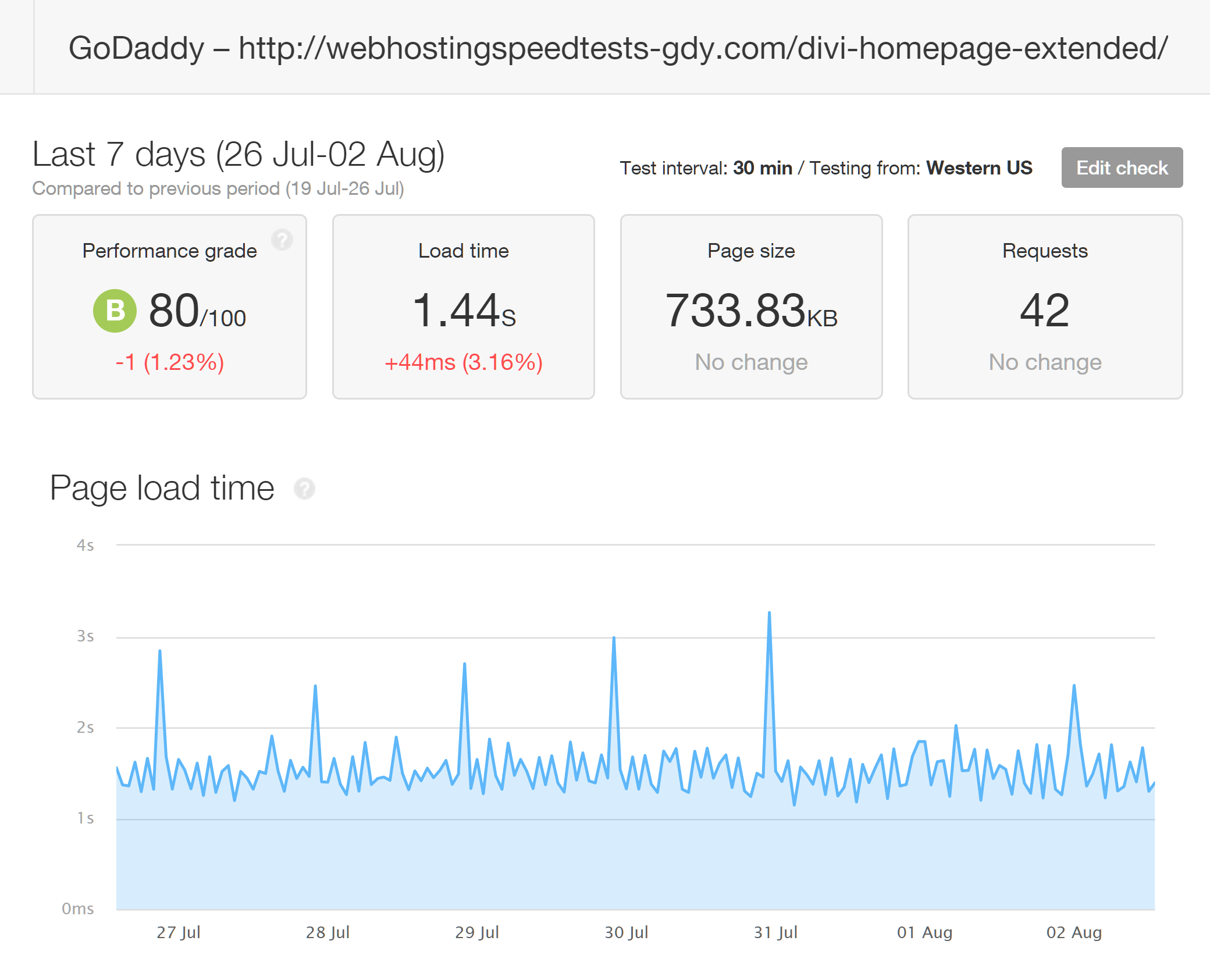Click the 733.83KB page size value

click(x=751, y=311)
